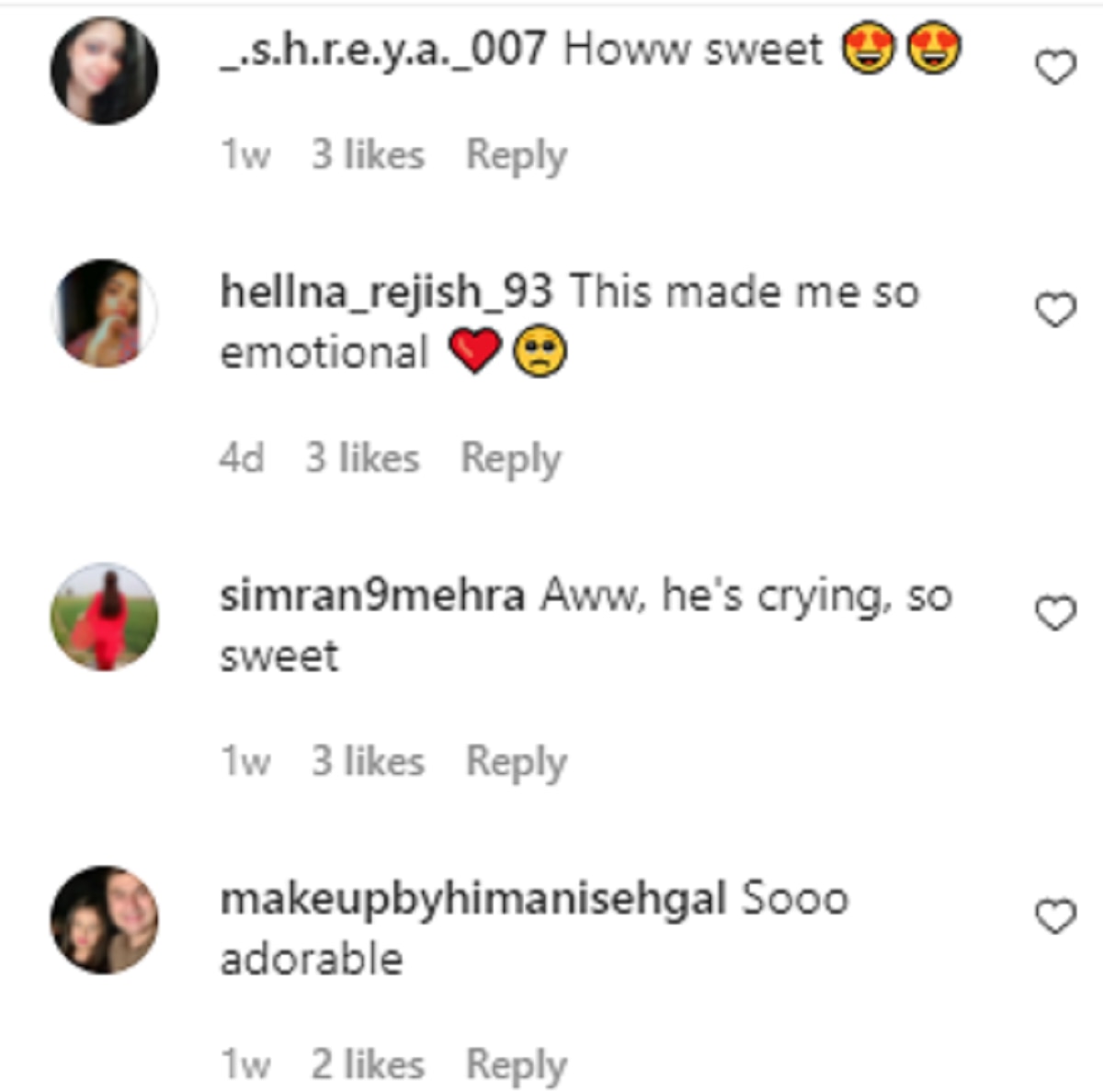
Task: Reply to makeupbyhimanisehgal's comment
Action: [516, 1065]
